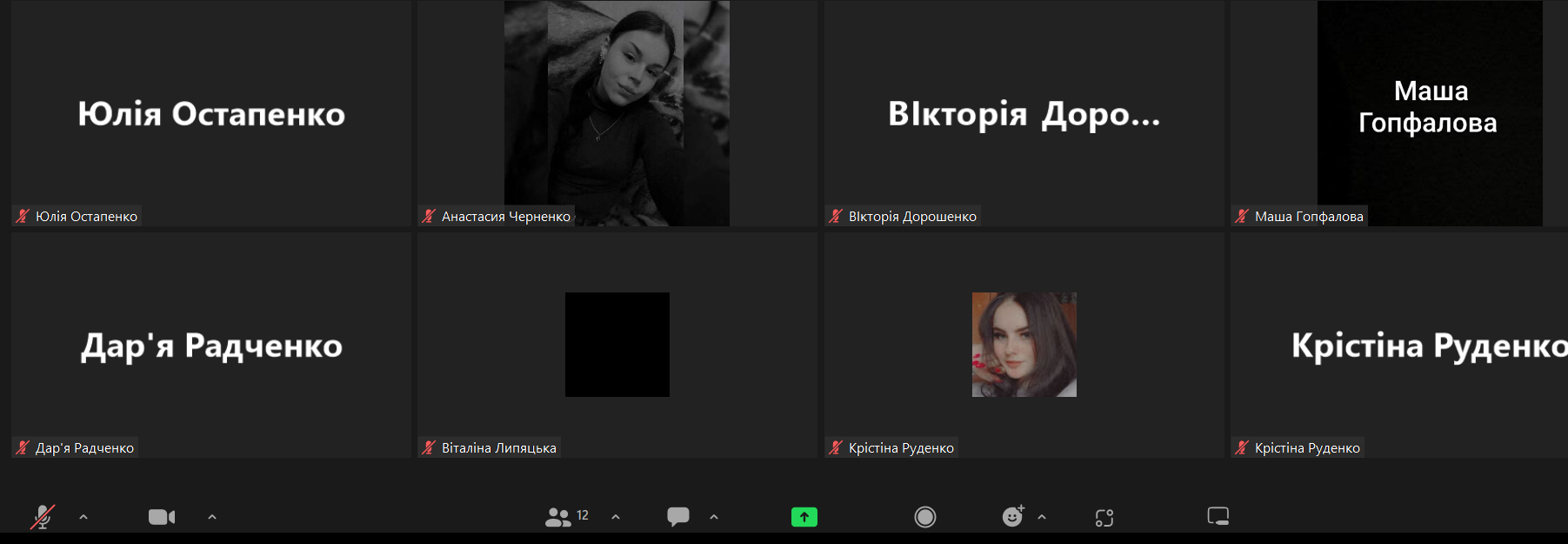1568x544 pixels.
Task: Start recording with the record circle icon
Action: point(925,517)
